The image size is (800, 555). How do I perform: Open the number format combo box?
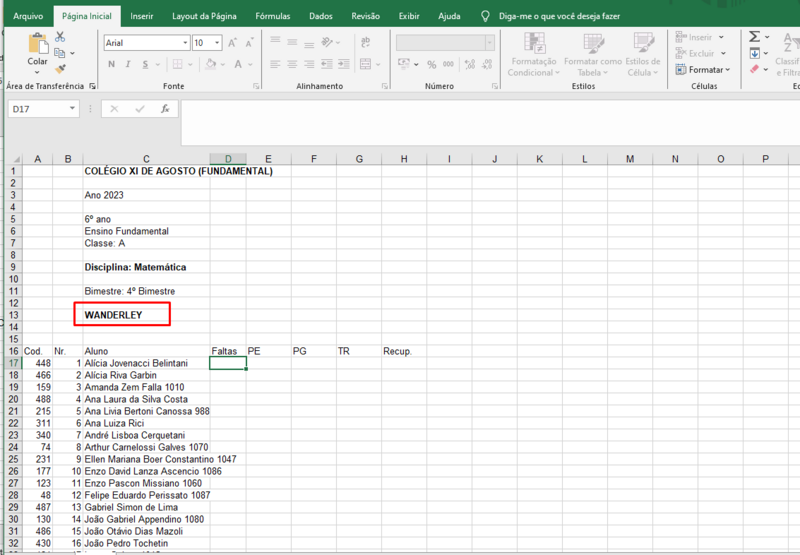click(445, 43)
